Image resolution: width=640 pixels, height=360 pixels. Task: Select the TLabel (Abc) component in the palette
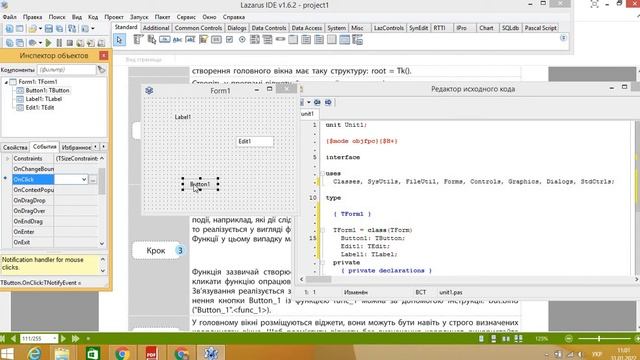point(177,40)
